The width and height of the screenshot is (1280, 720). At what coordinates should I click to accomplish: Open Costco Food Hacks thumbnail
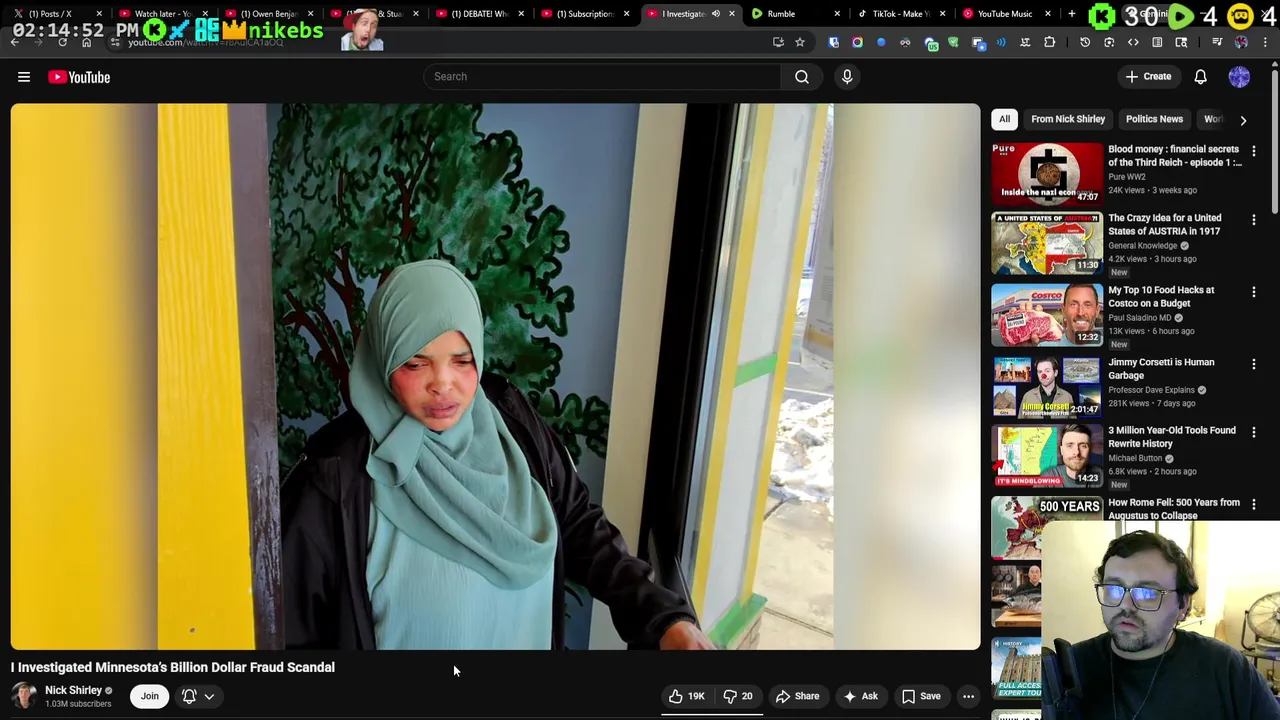click(1047, 315)
